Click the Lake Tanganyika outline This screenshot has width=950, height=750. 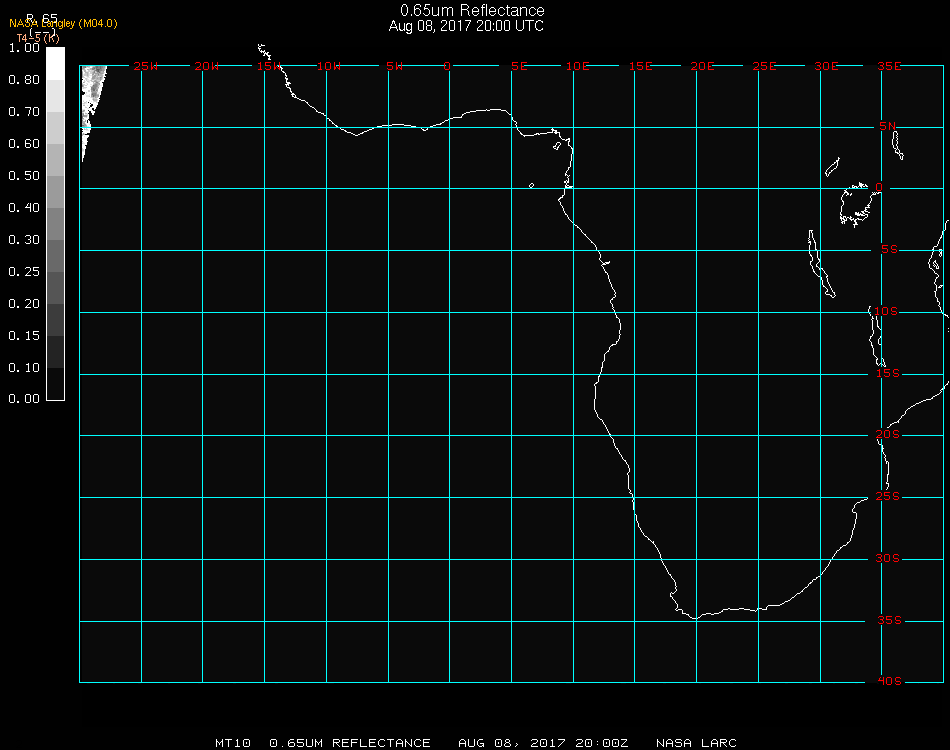[822, 264]
